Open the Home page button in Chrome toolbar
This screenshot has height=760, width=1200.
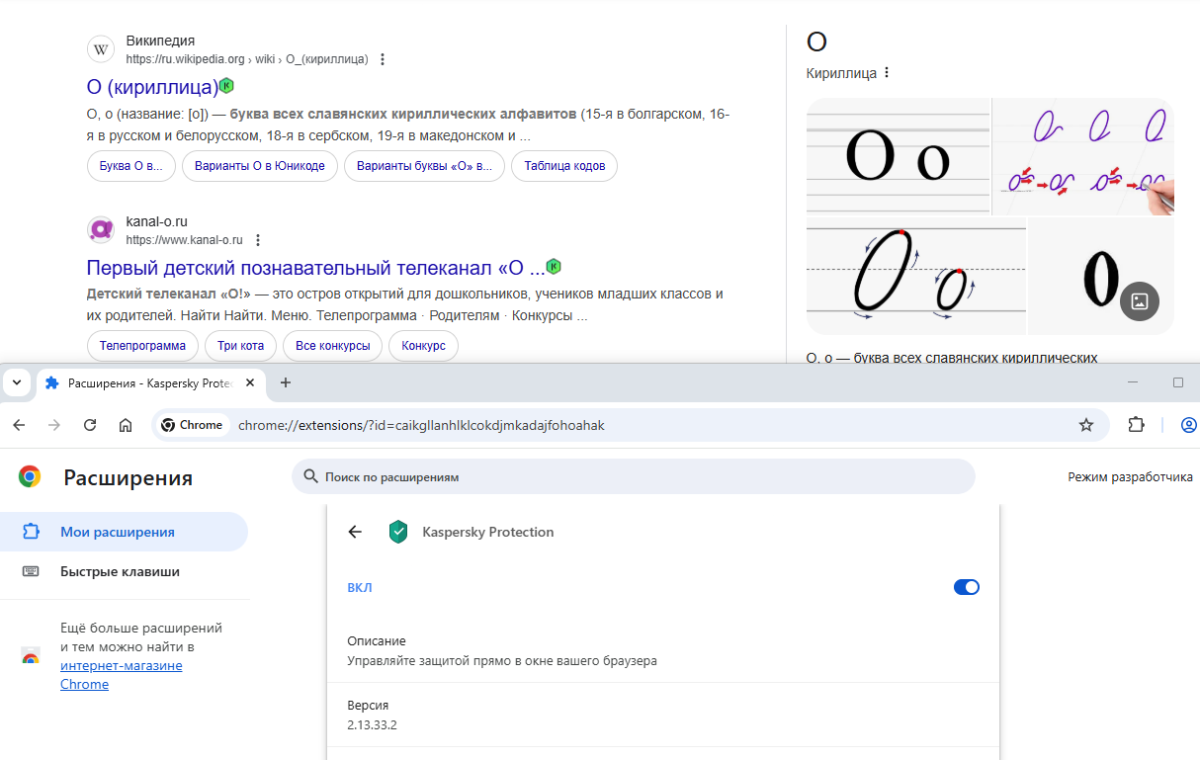(125, 425)
